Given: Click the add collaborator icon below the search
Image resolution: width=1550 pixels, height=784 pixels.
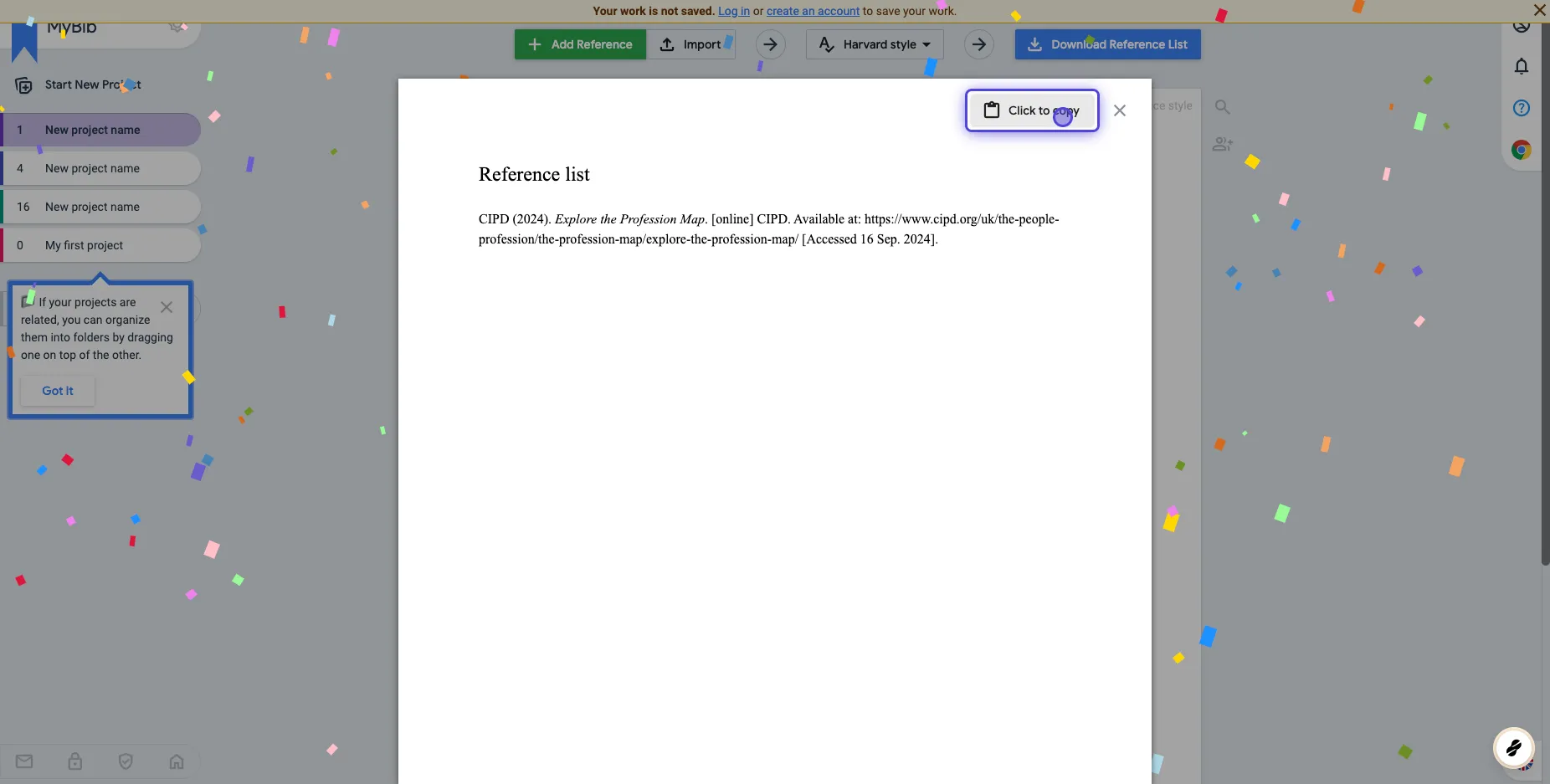Looking at the screenshot, I should point(1223,143).
